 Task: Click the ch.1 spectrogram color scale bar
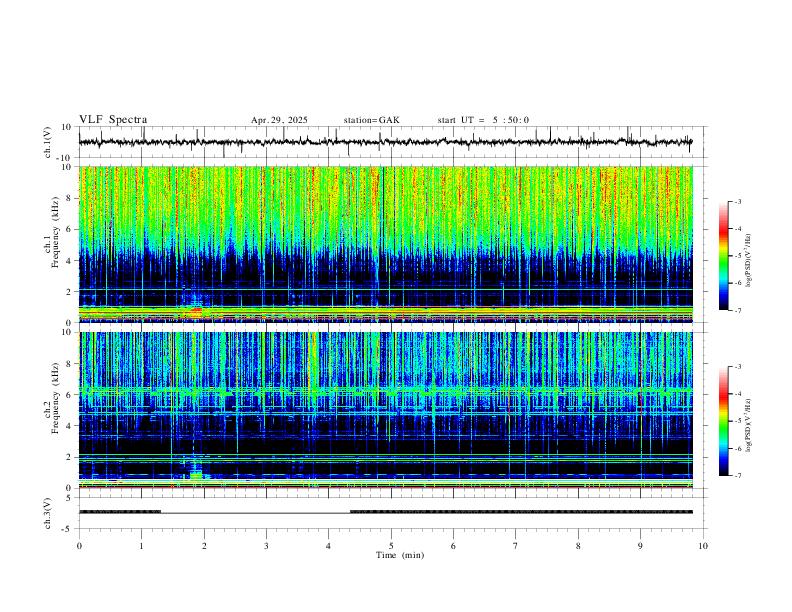pyautogui.click(x=723, y=256)
